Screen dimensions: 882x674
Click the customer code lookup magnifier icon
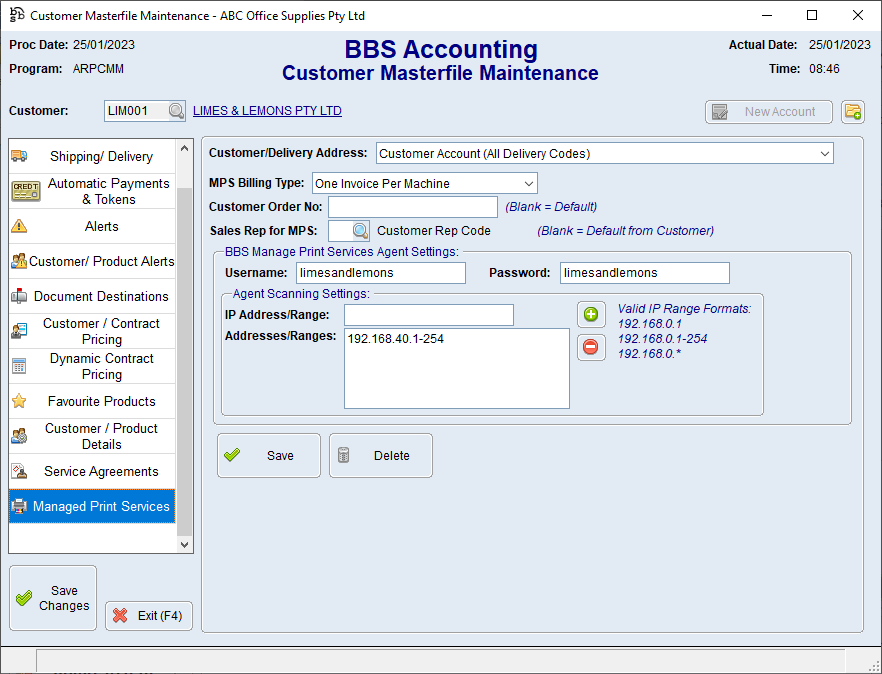tap(176, 111)
